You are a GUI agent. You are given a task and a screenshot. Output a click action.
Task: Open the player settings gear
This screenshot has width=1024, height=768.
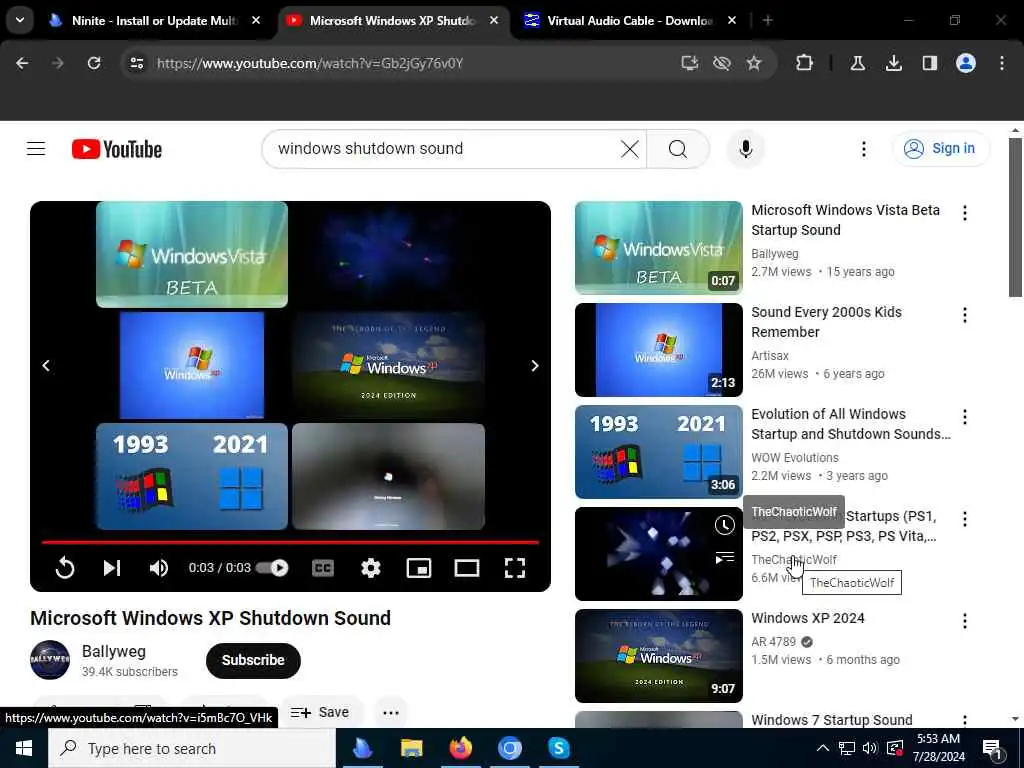(370, 568)
